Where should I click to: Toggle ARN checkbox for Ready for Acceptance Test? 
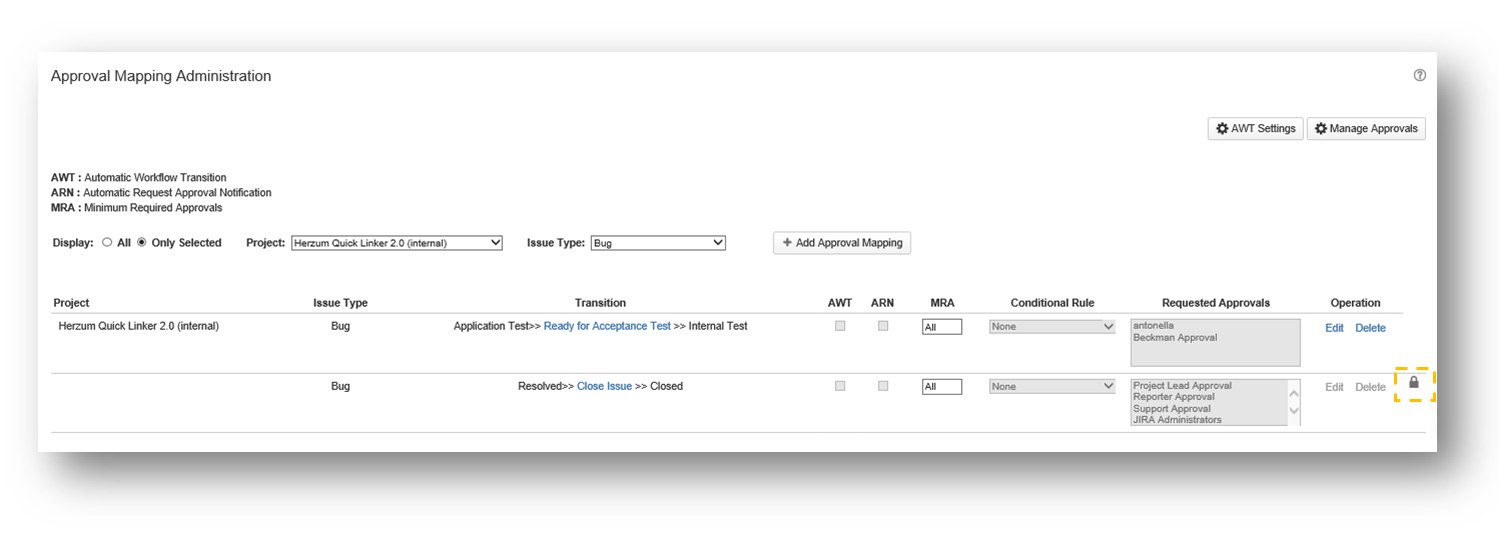tap(883, 326)
